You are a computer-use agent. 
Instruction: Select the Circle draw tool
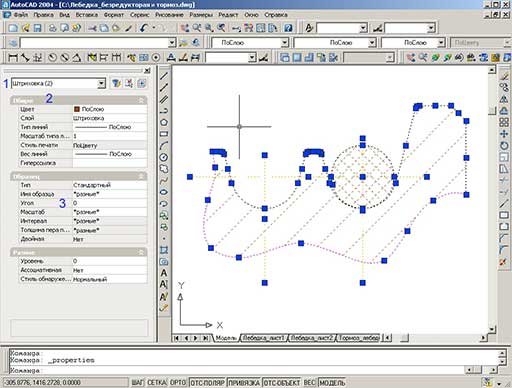(x=164, y=157)
